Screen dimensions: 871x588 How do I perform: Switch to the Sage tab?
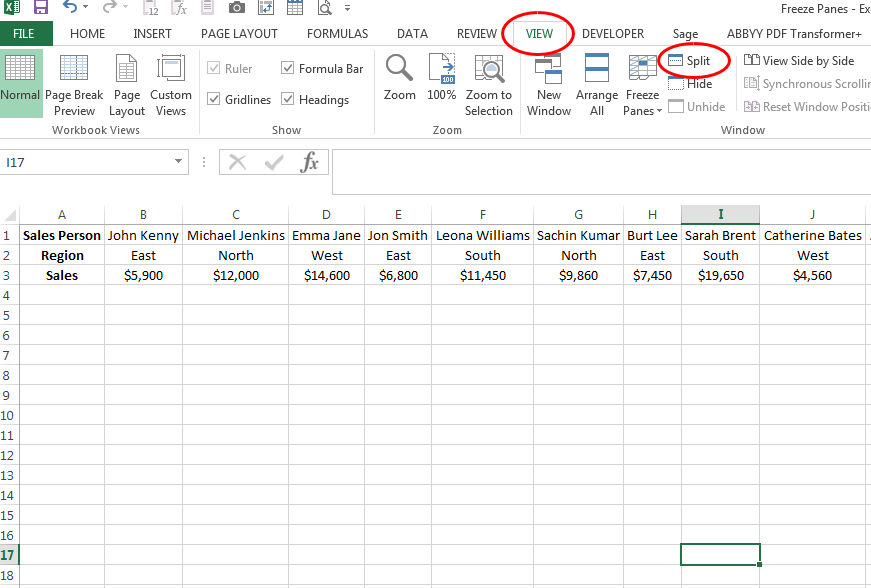(x=685, y=34)
